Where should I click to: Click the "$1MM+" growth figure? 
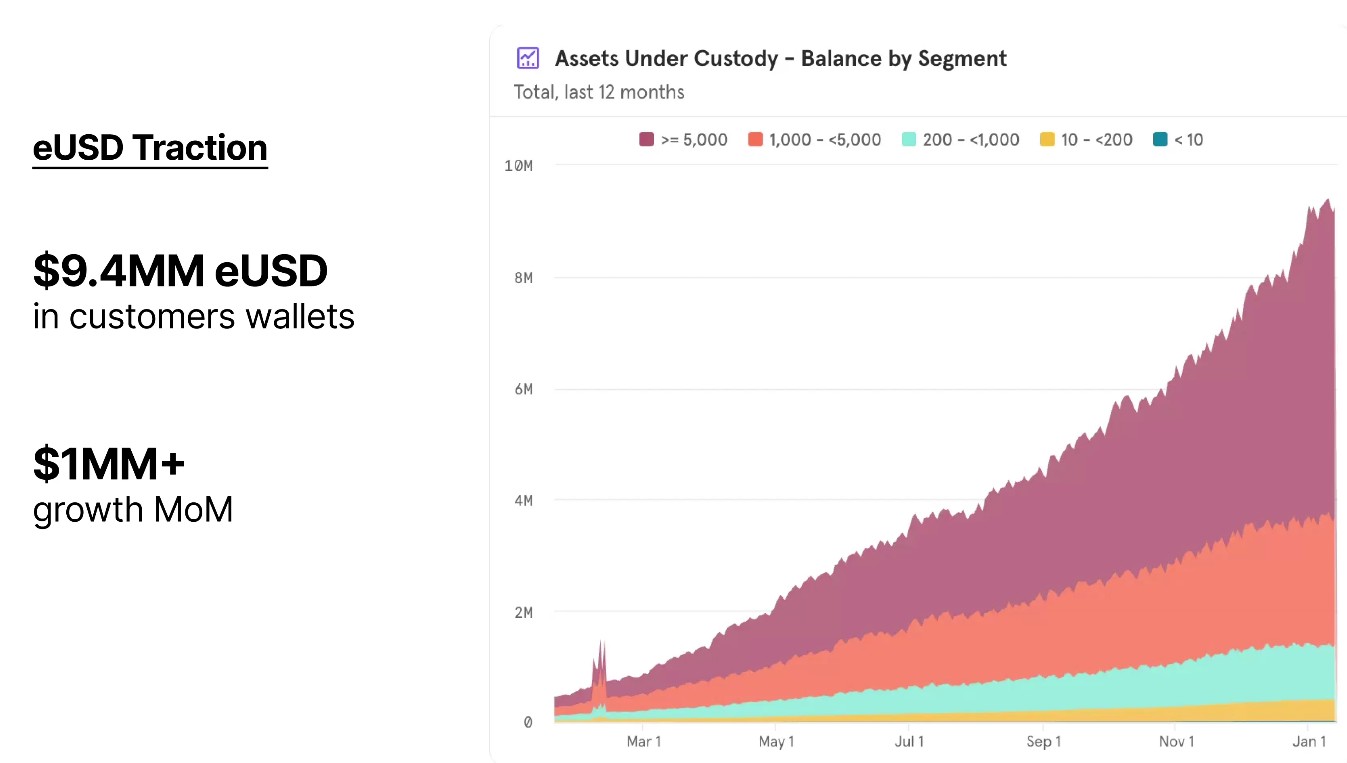pyautogui.click(x=109, y=464)
